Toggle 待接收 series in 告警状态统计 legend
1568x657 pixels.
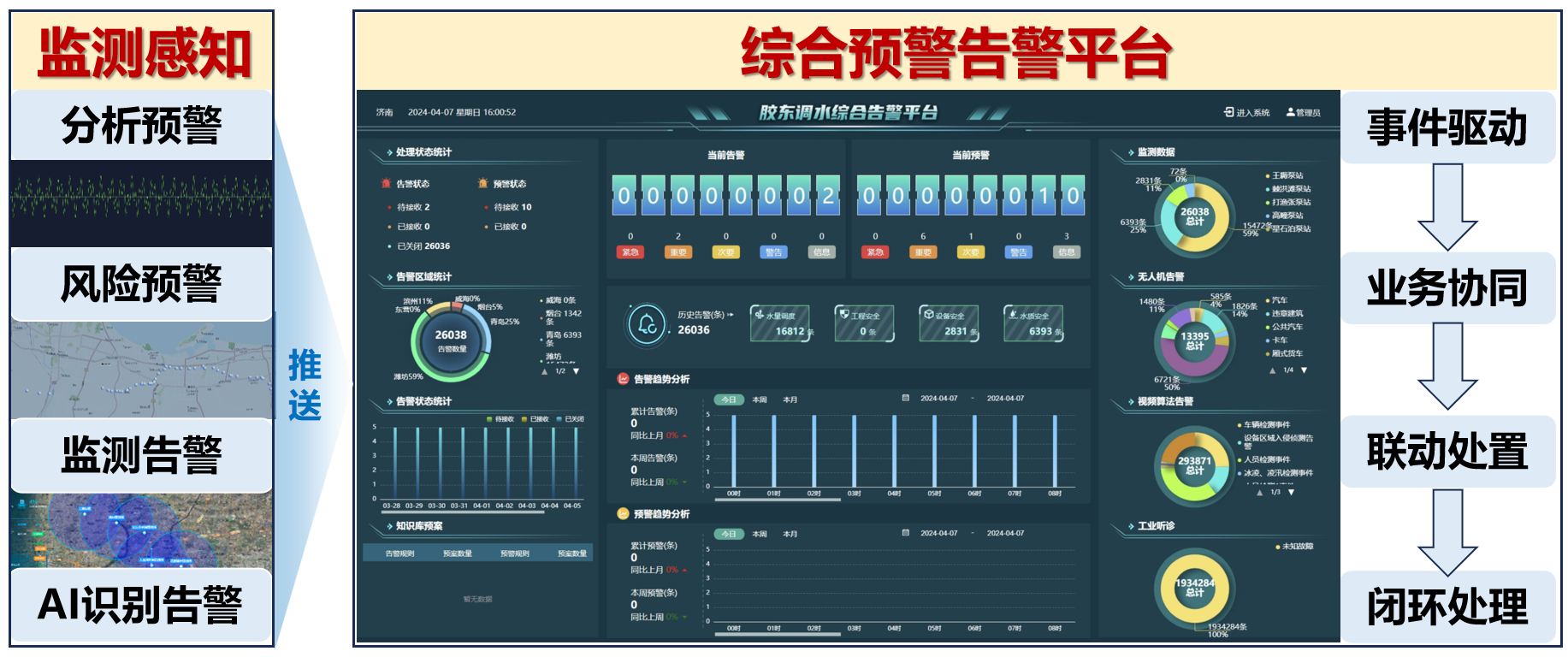click(500, 419)
